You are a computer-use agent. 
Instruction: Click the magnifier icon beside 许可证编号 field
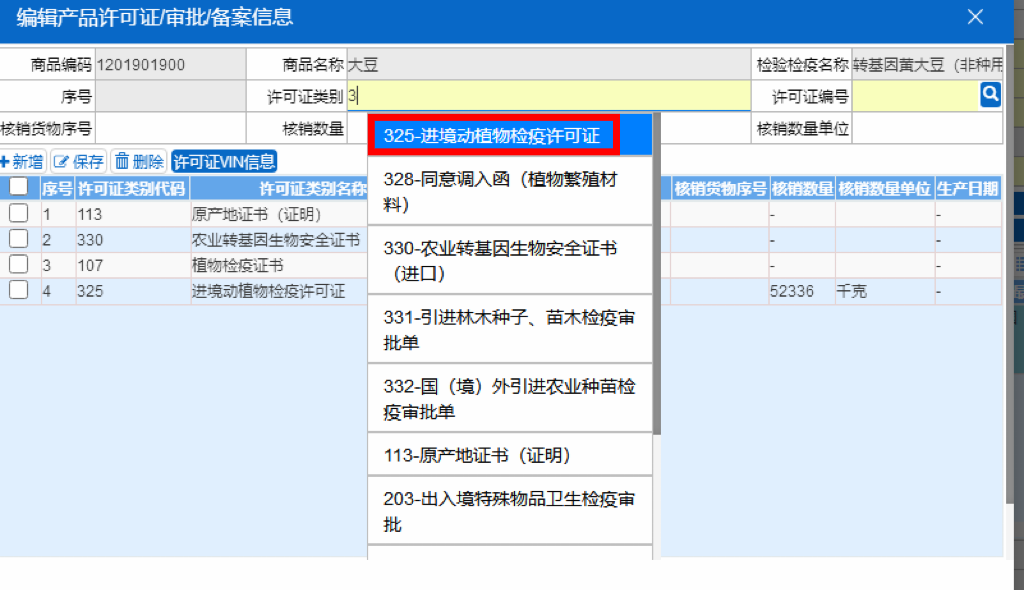tap(990, 94)
